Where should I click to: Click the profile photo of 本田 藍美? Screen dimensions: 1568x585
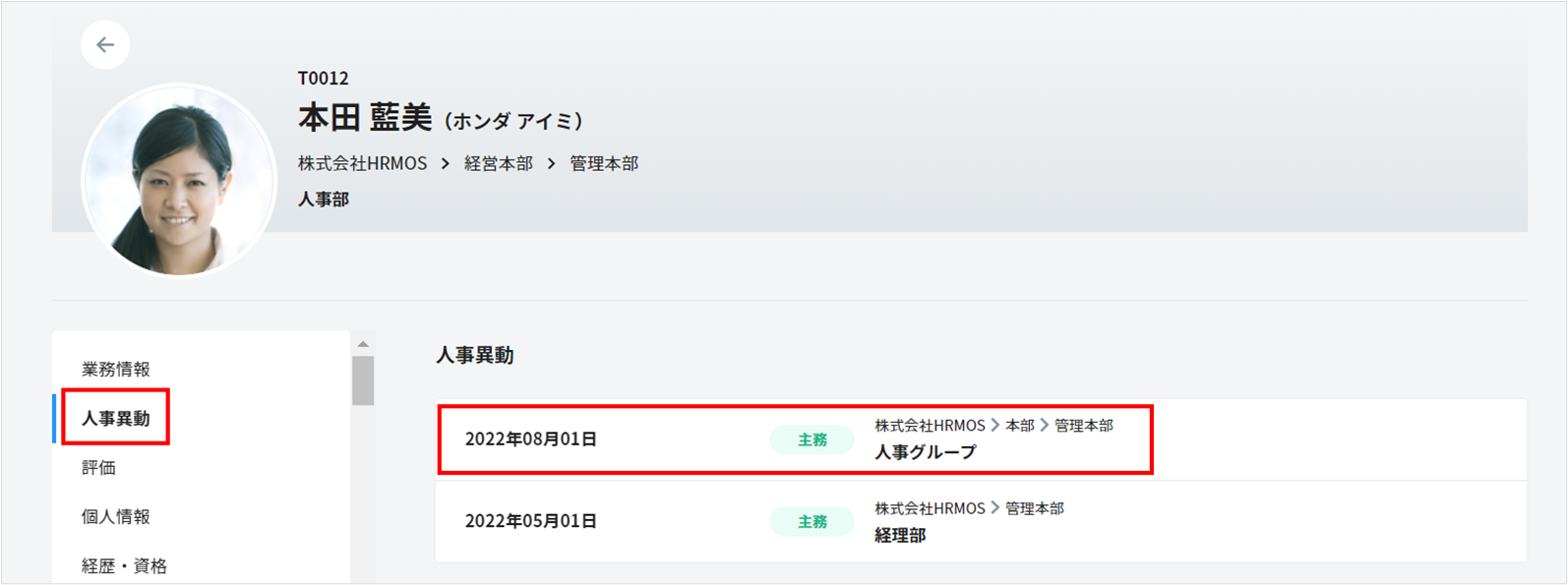(179, 180)
